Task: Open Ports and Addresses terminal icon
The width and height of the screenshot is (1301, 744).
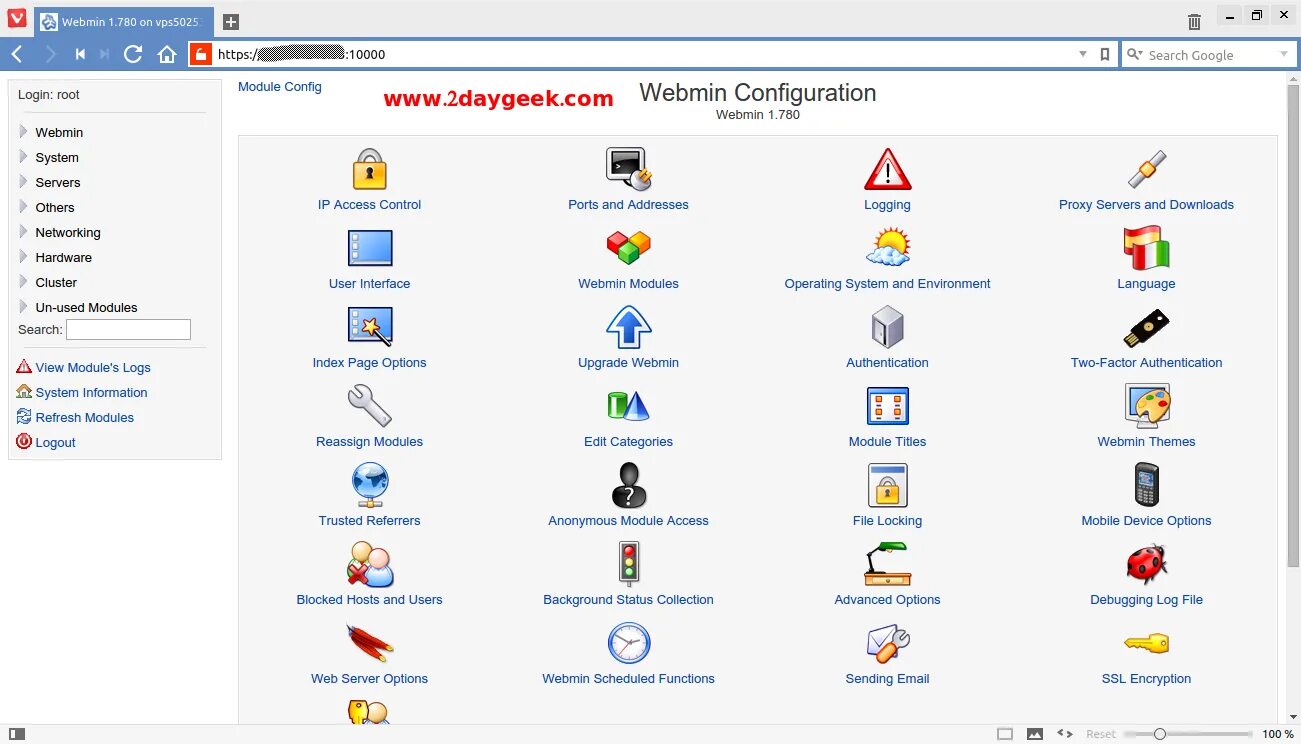Action: 629,169
